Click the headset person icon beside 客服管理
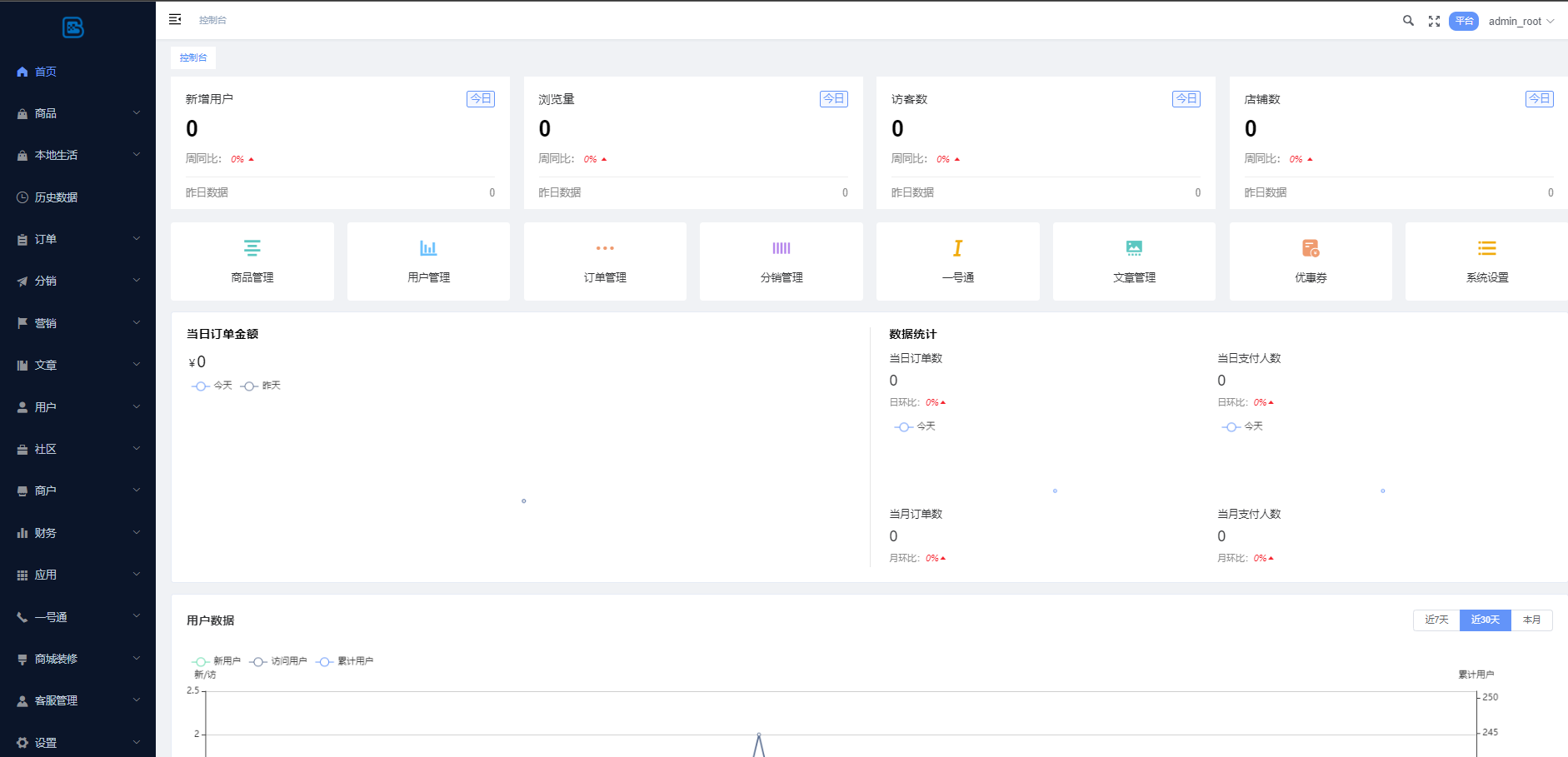Image resolution: width=1568 pixels, height=757 pixels. tap(22, 701)
